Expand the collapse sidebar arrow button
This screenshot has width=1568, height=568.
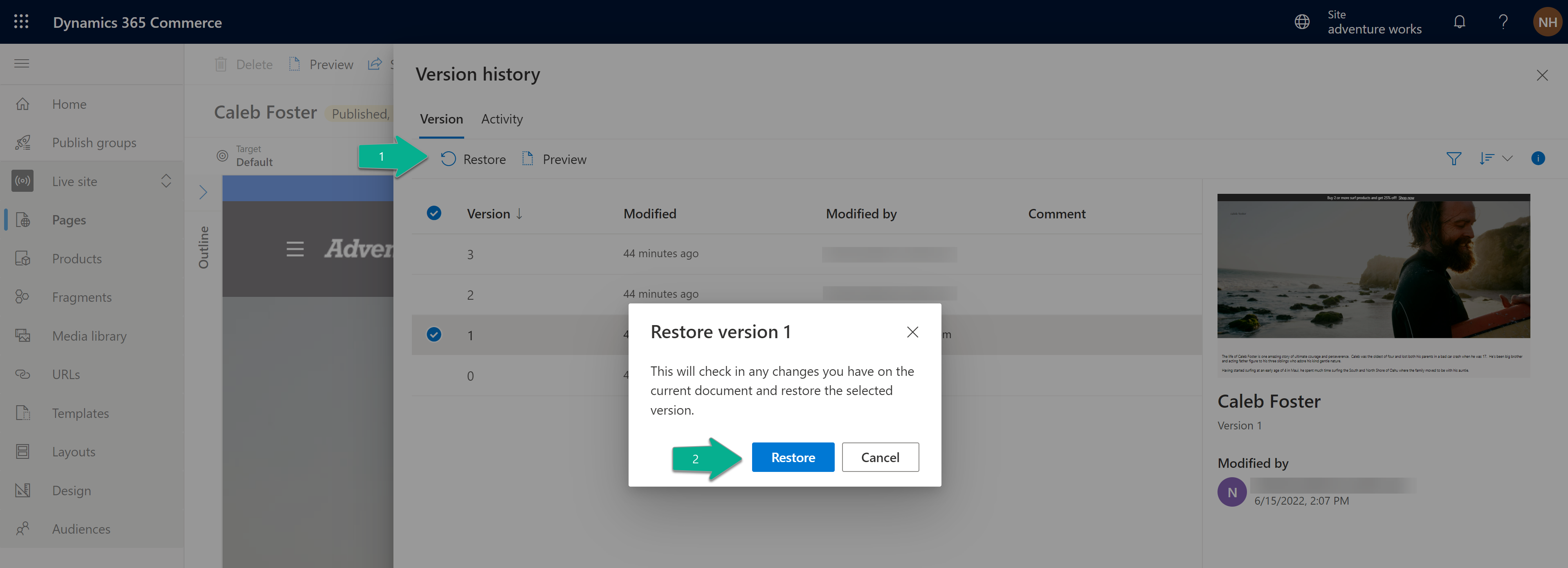[x=200, y=192]
